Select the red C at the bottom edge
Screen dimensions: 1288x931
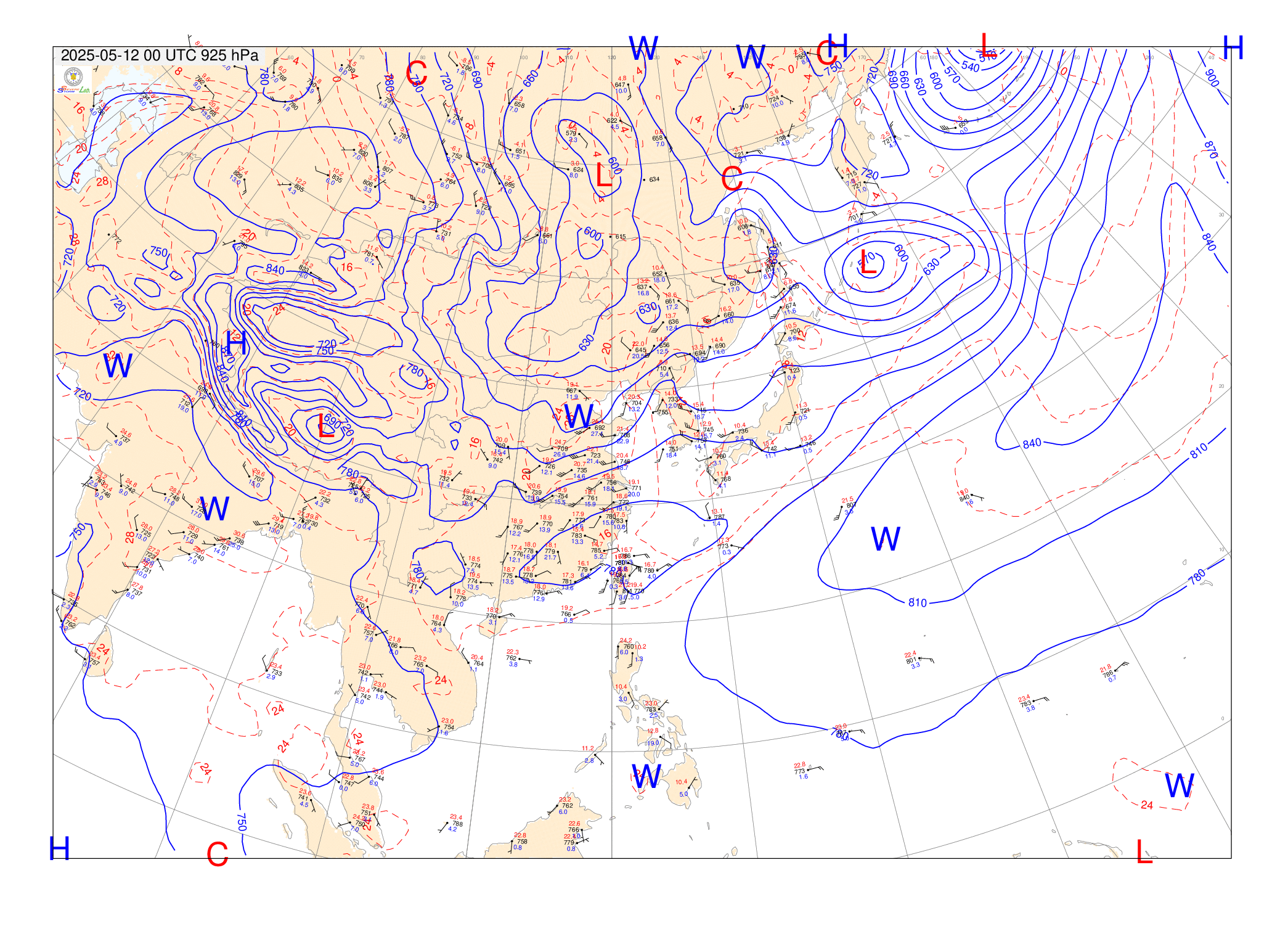[x=217, y=855]
